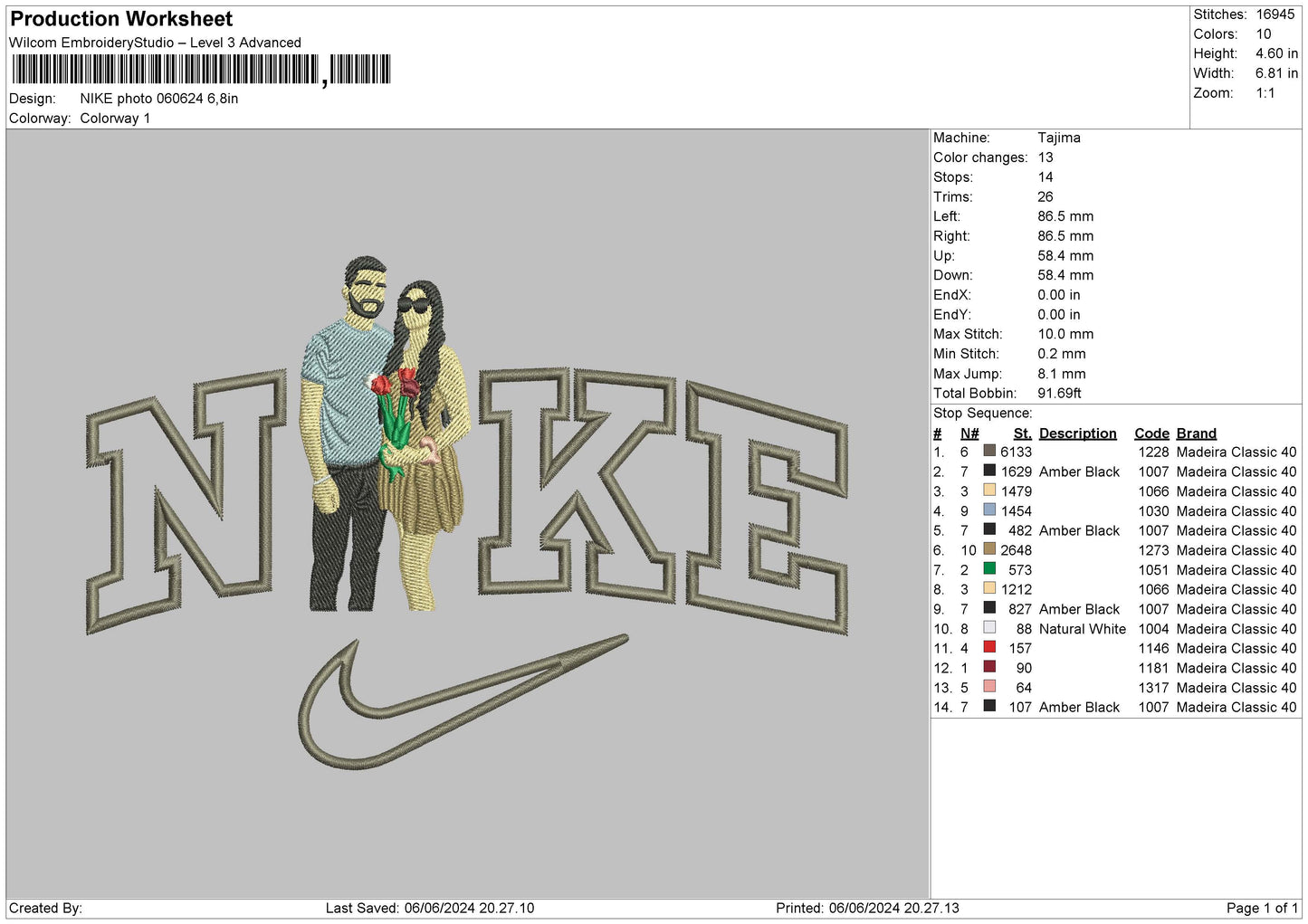Click the stop 4 blue color swatch (code 1030)

989,510
